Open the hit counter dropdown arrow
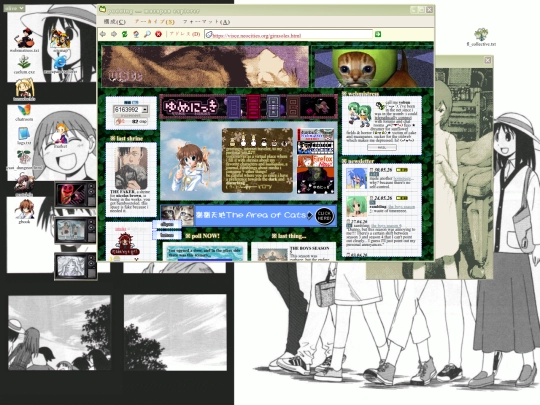This screenshot has width=540, height=405. pyautogui.click(x=145, y=110)
